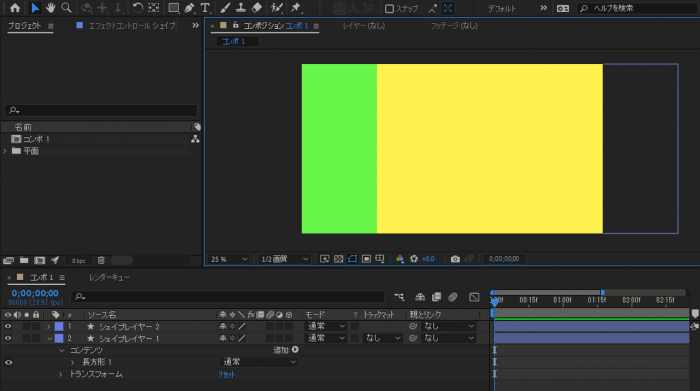Select the Selection arrow tool
700x391 pixels.
tap(35, 8)
